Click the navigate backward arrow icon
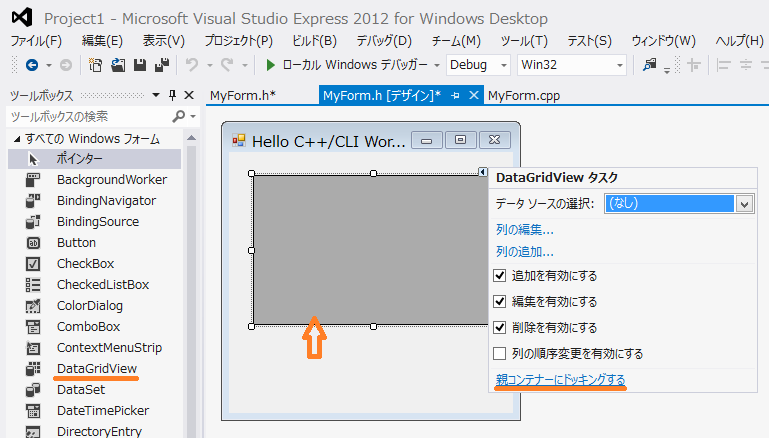Viewport: 769px width, 438px height. click(x=32, y=65)
